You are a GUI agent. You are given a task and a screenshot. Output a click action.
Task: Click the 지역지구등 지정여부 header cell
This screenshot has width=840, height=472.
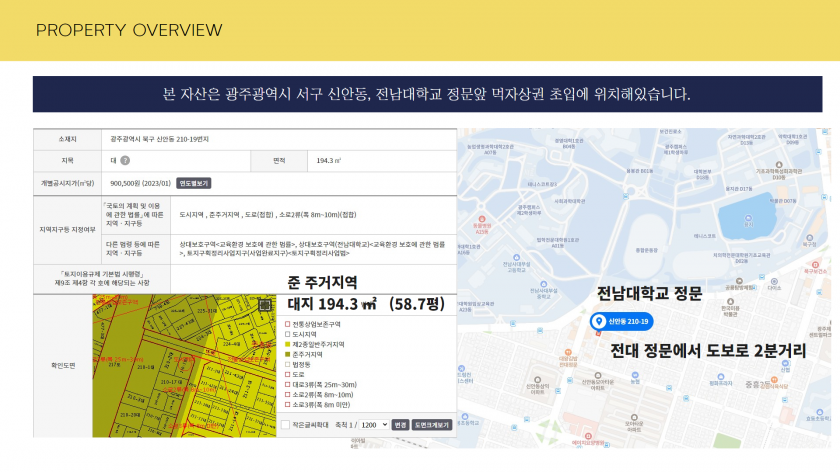pos(68,230)
